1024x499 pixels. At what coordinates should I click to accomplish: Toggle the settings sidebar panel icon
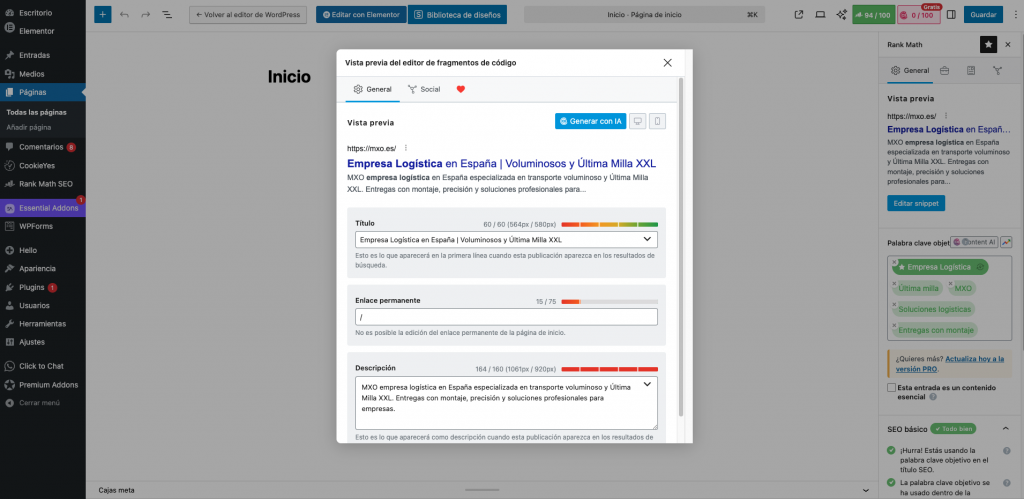coord(952,14)
